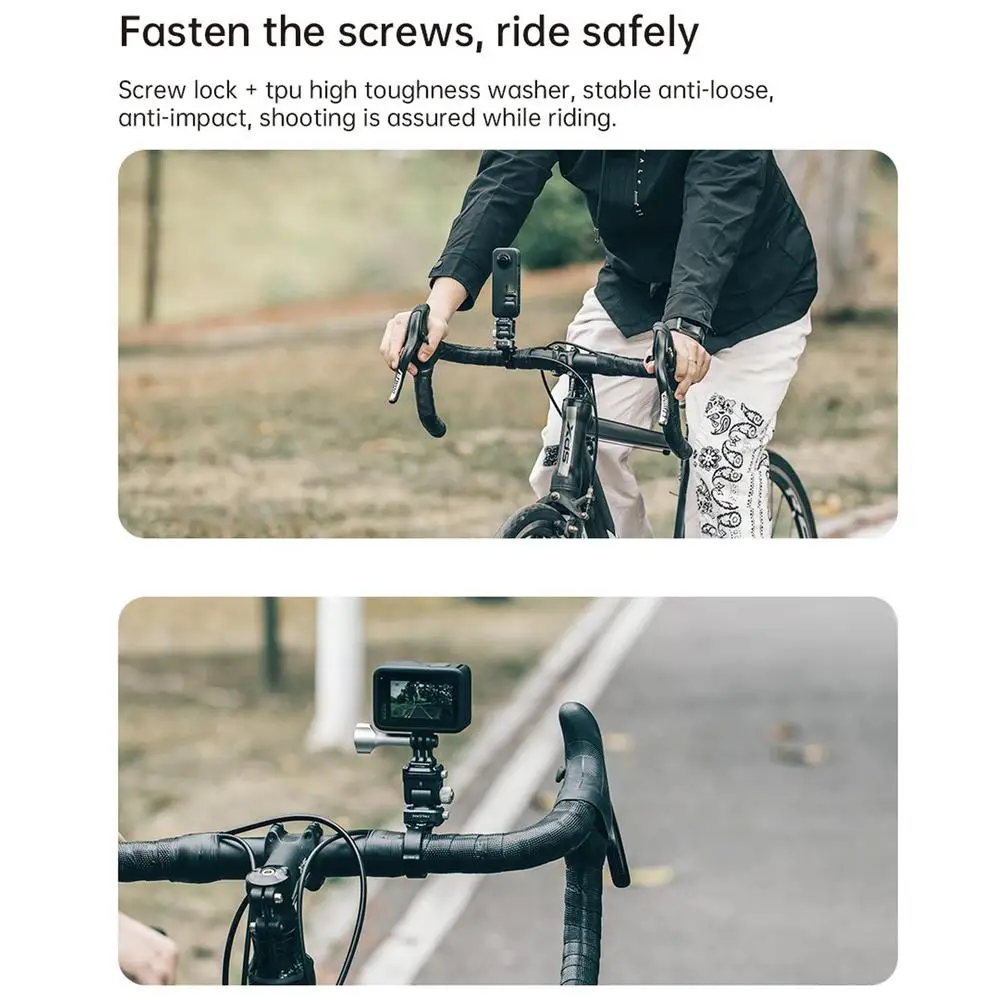Click the 360 camera mounted on handlebar
The width and height of the screenshot is (1000, 1000).
click(x=506, y=283)
